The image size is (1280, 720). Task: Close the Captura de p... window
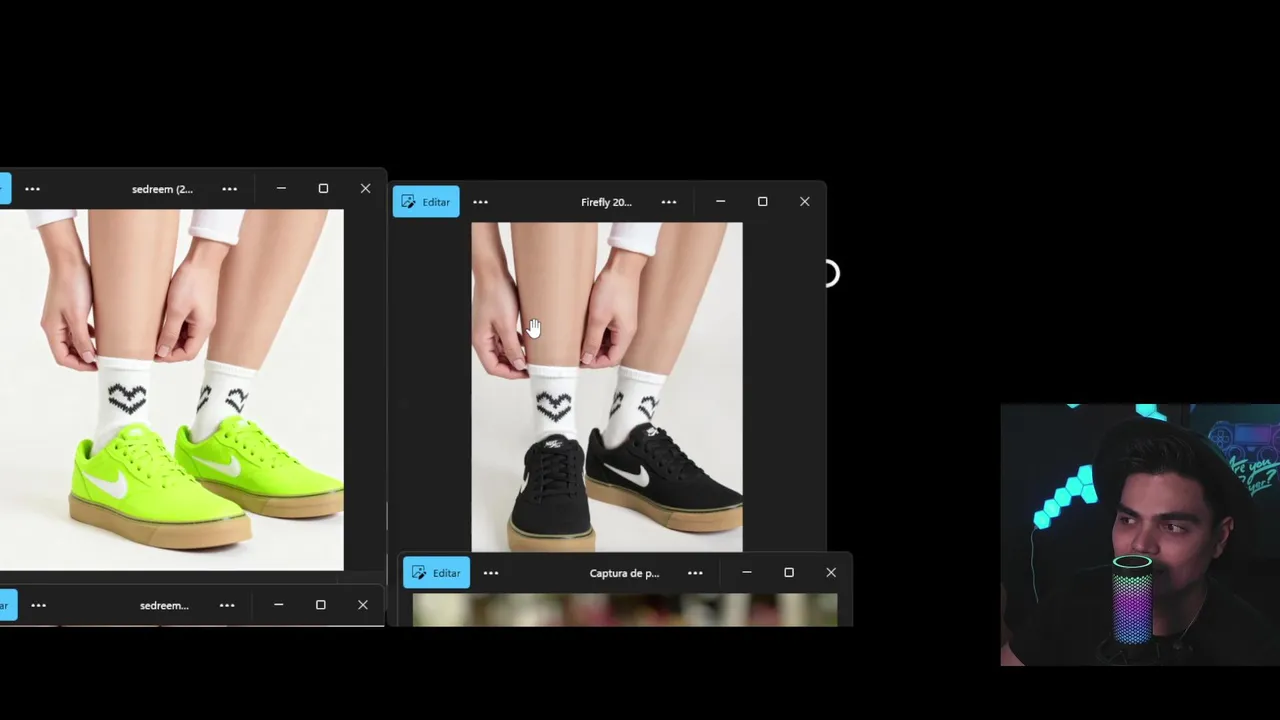tap(830, 572)
